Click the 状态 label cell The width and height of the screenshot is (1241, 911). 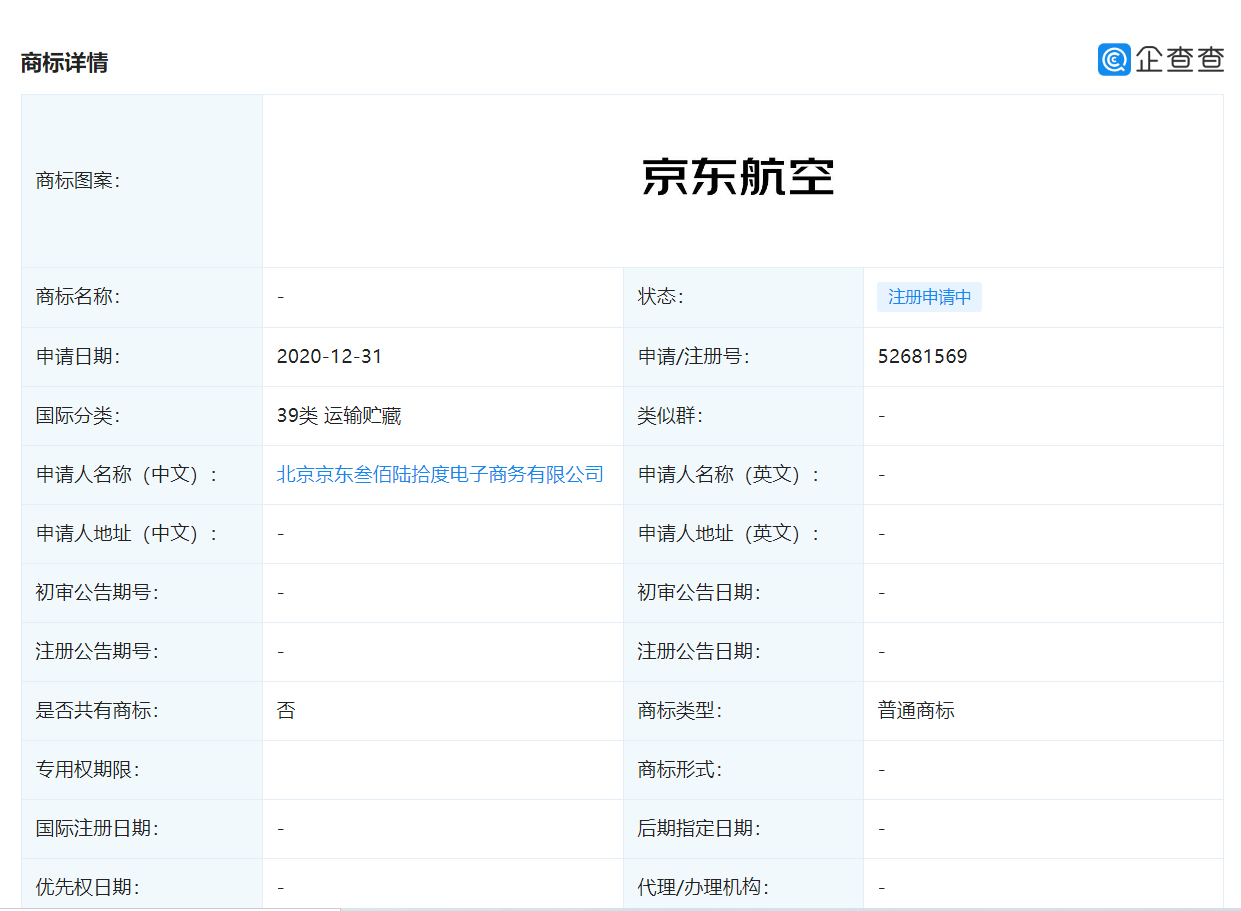point(743,297)
